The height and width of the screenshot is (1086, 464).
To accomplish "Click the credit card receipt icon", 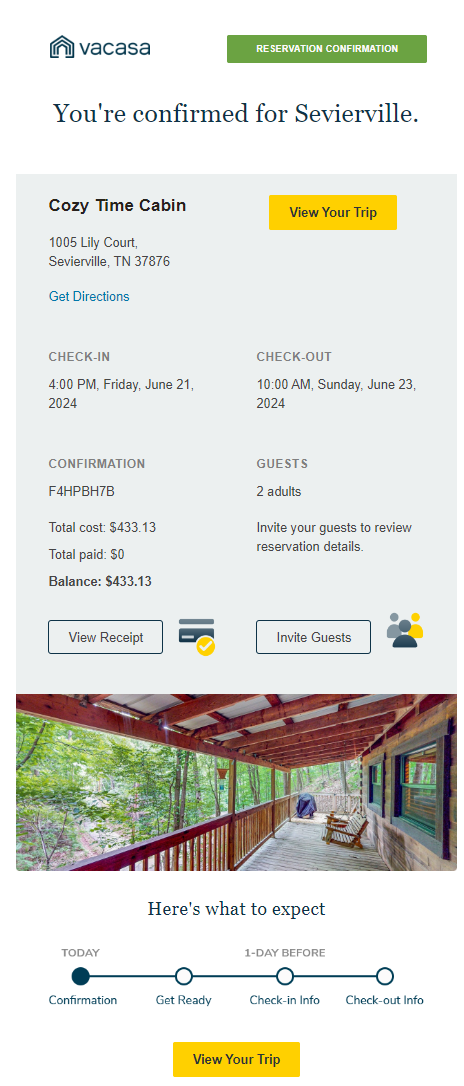I will coord(197,637).
